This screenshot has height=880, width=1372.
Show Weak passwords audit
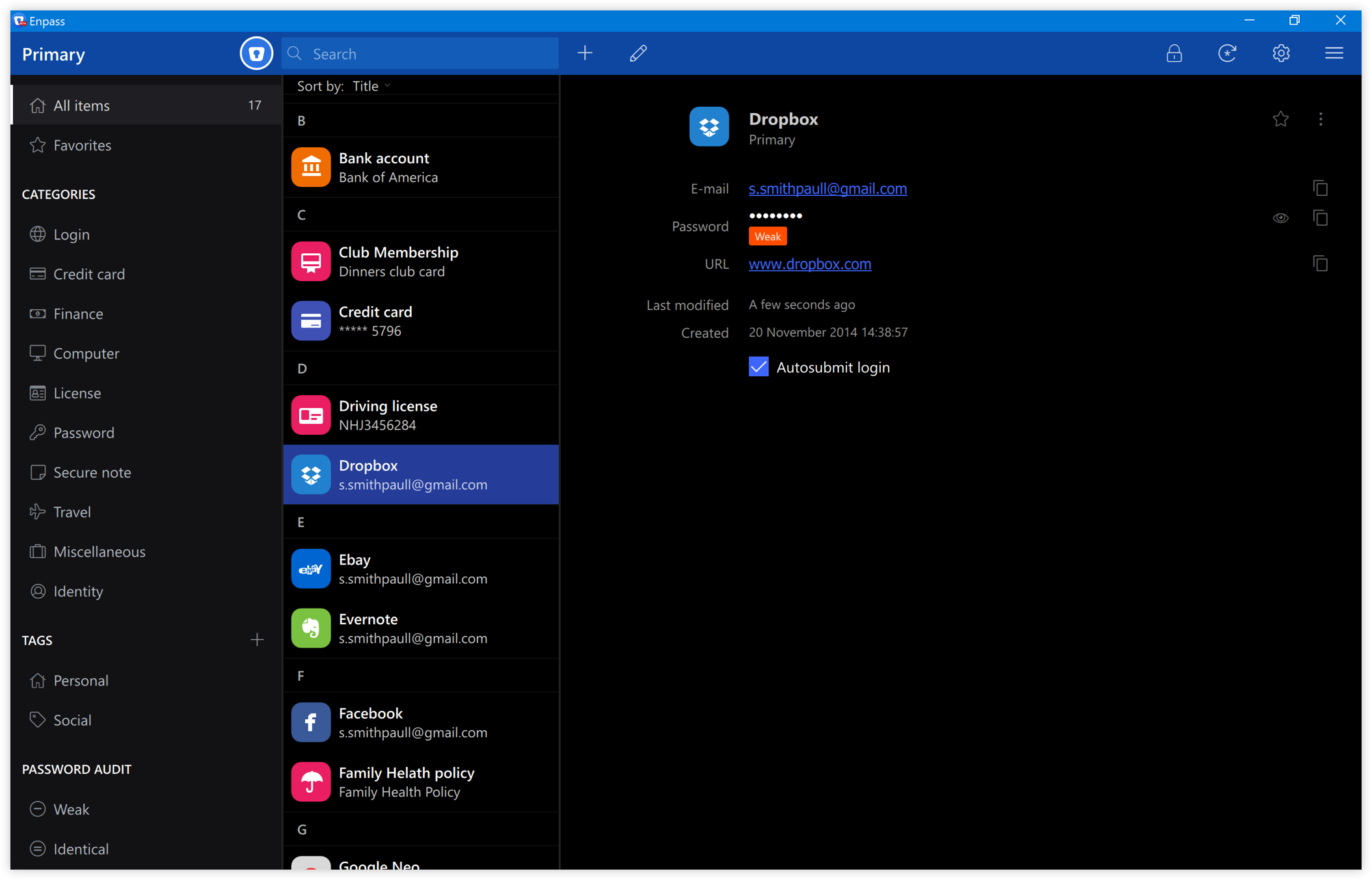pos(146,810)
